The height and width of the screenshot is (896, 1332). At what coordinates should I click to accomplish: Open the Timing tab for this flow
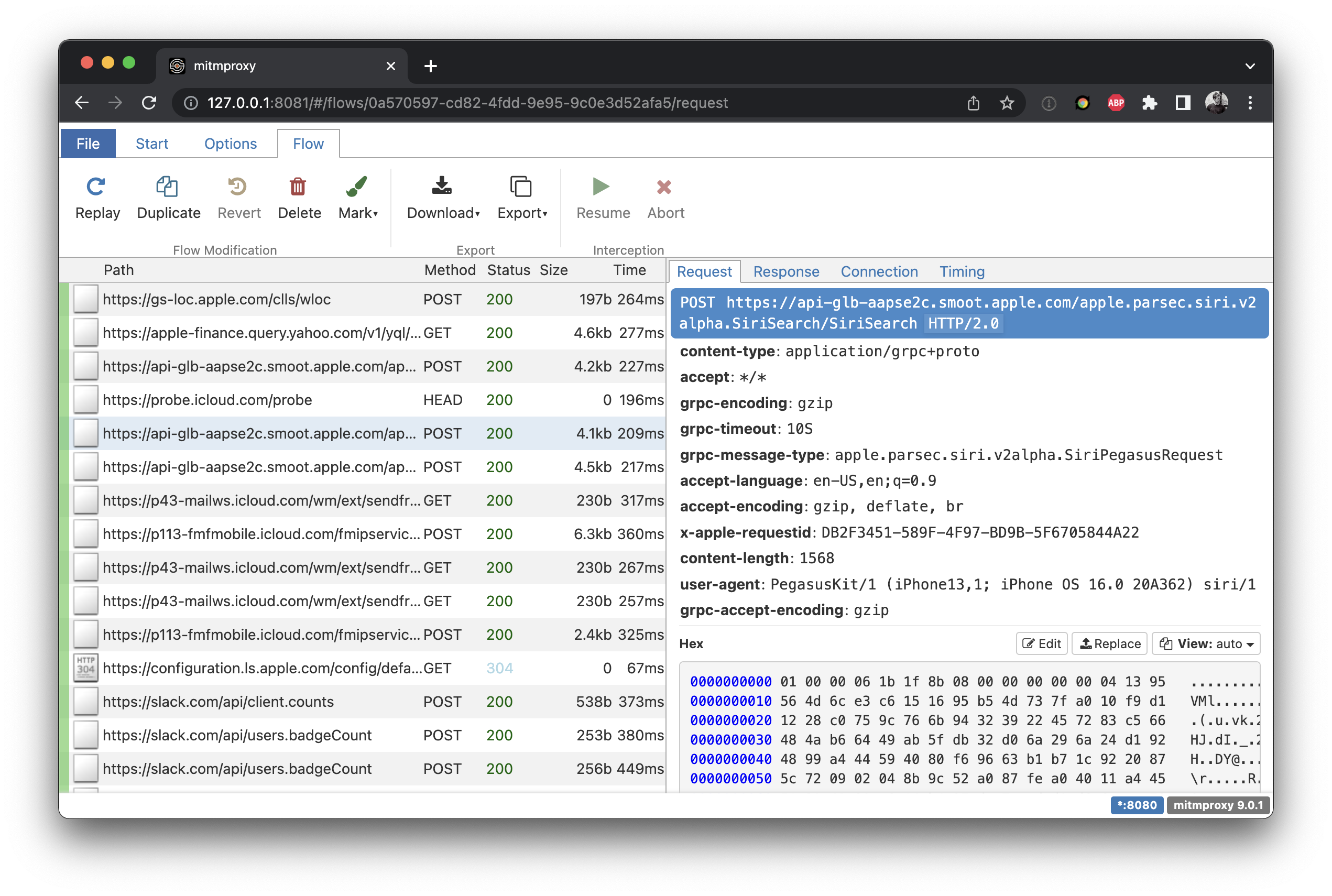(x=961, y=271)
